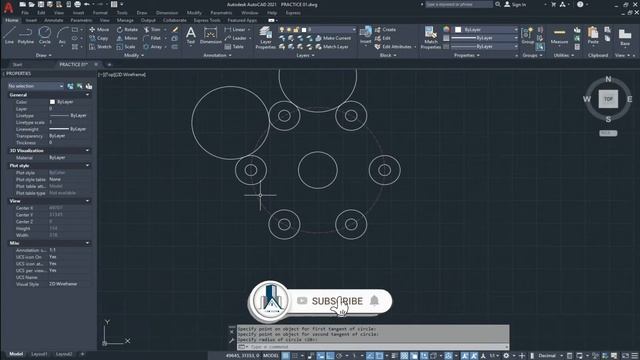Click the Quick Select icon in Properties
This screenshot has width=640, height=360.
[x=89, y=86]
